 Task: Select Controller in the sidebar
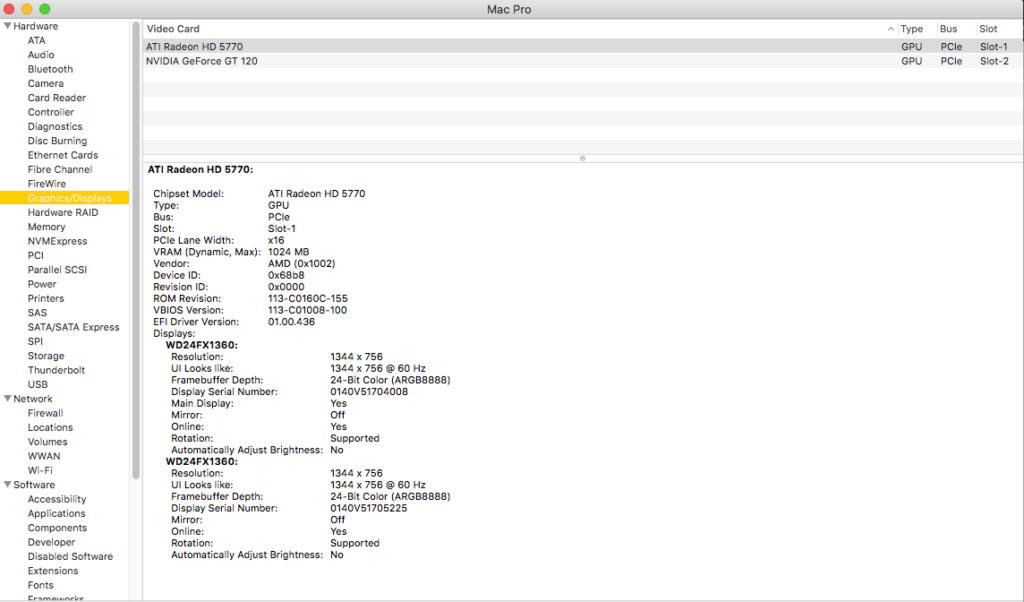coord(51,112)
